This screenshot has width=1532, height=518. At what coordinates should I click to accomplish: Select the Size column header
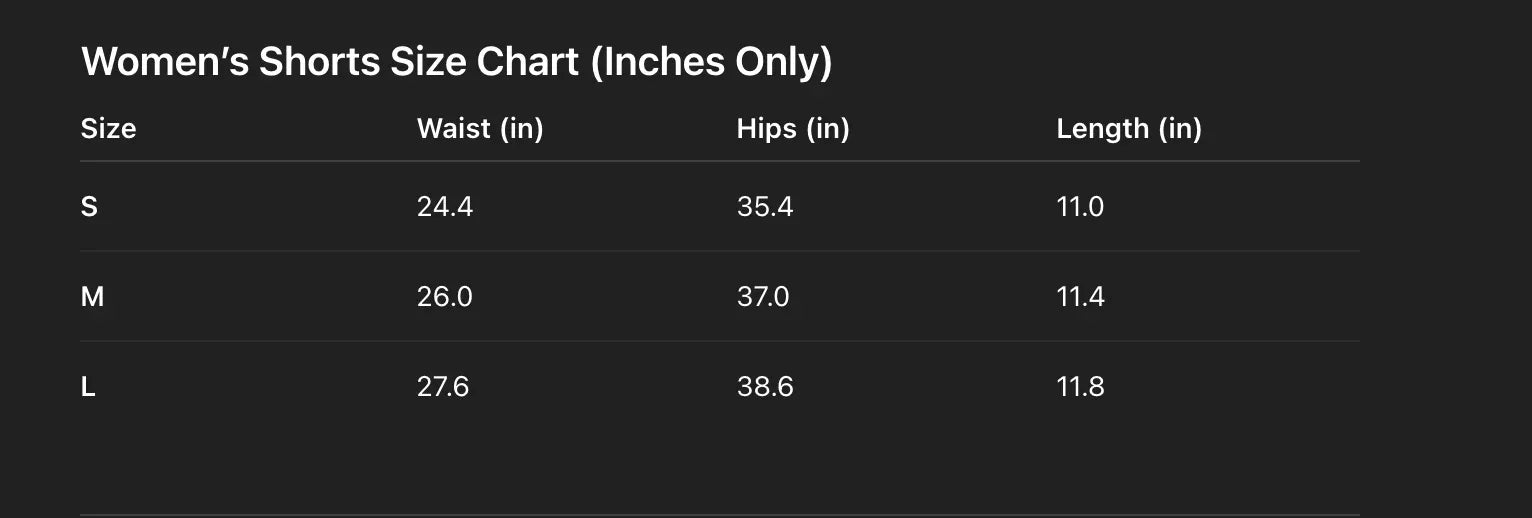[108, 129]
